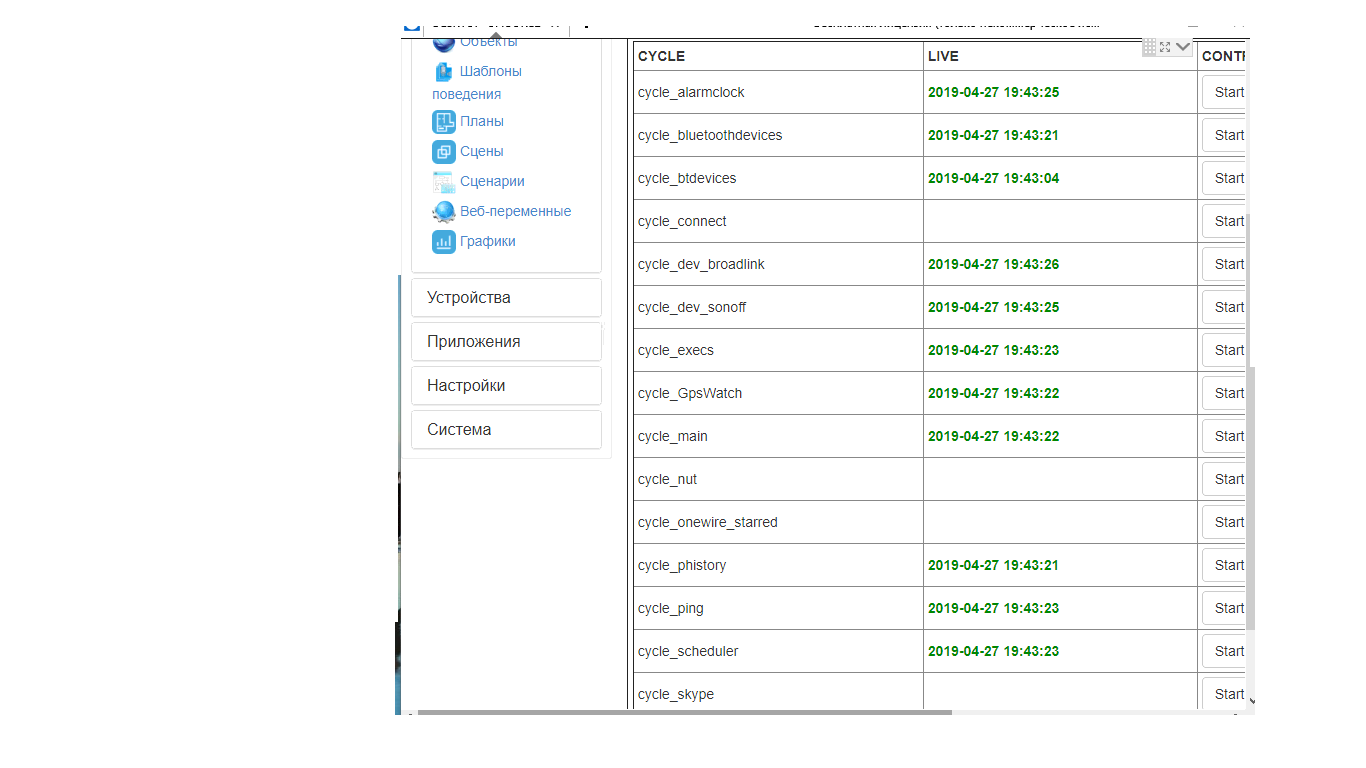1366x768 pixels.
Task: Select the cycle_execs name cell
Action: (778, 350)
